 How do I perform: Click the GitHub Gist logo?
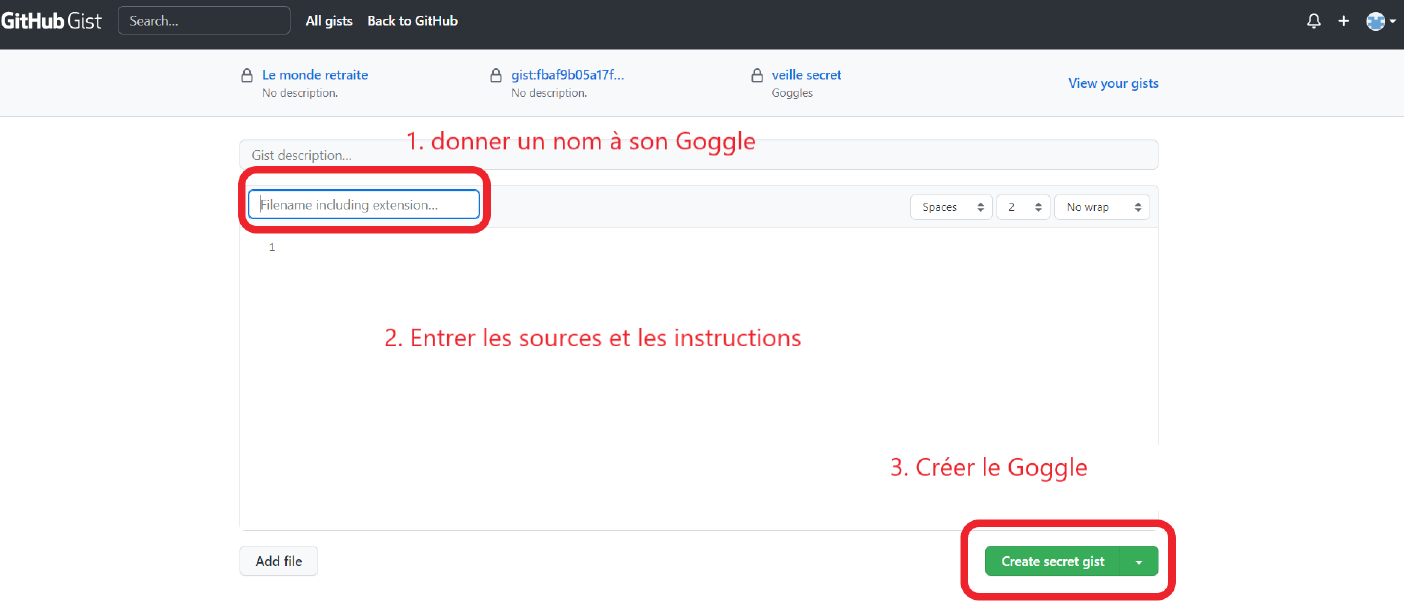click(x=51, y=21)
